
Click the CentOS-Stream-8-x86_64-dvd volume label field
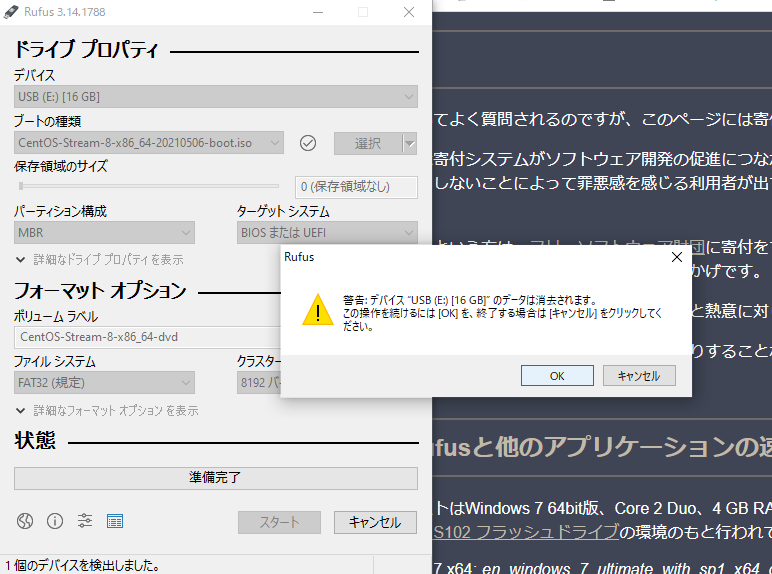click(x=148, y=337)
